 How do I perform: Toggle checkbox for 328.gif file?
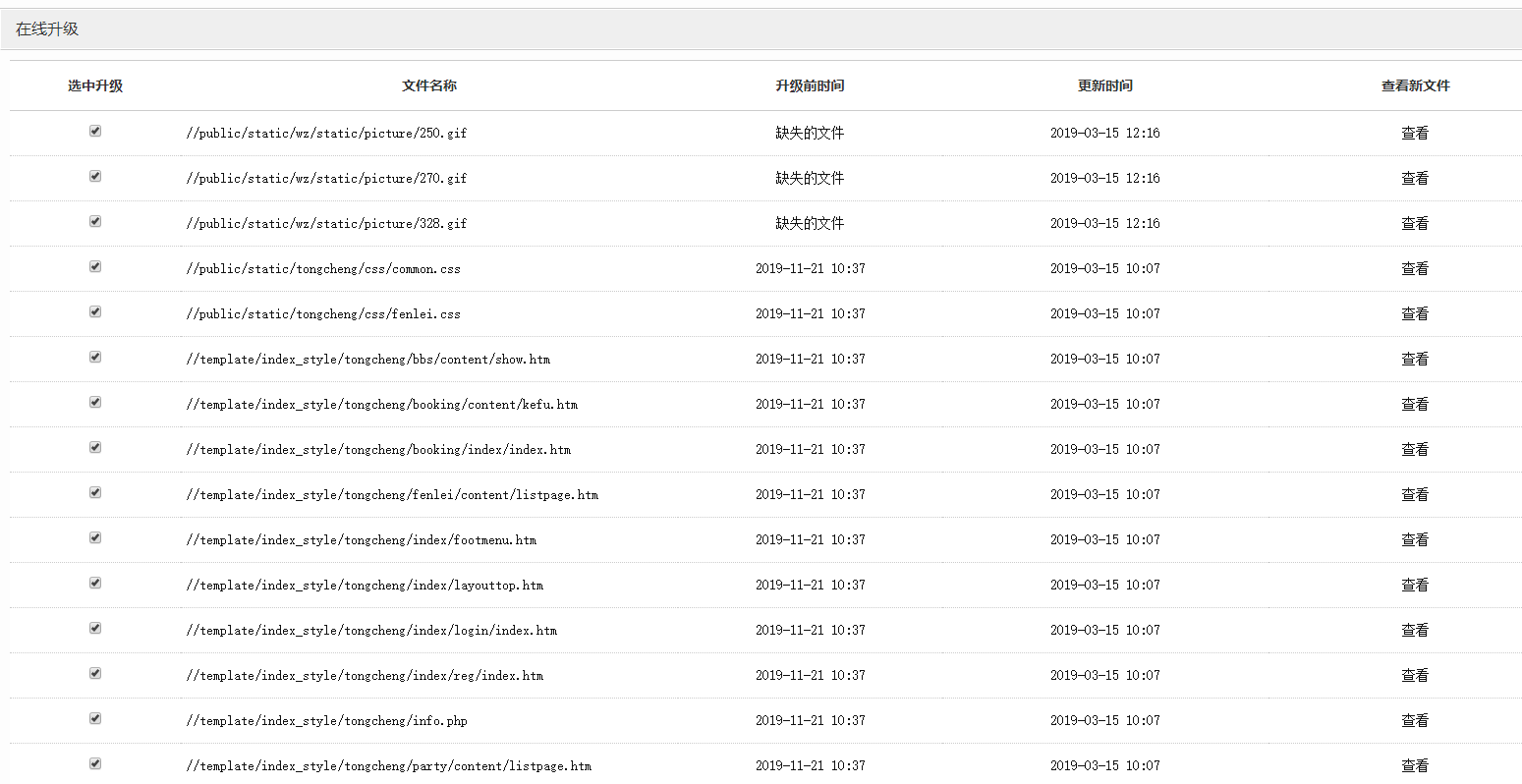tap(95, 221)
